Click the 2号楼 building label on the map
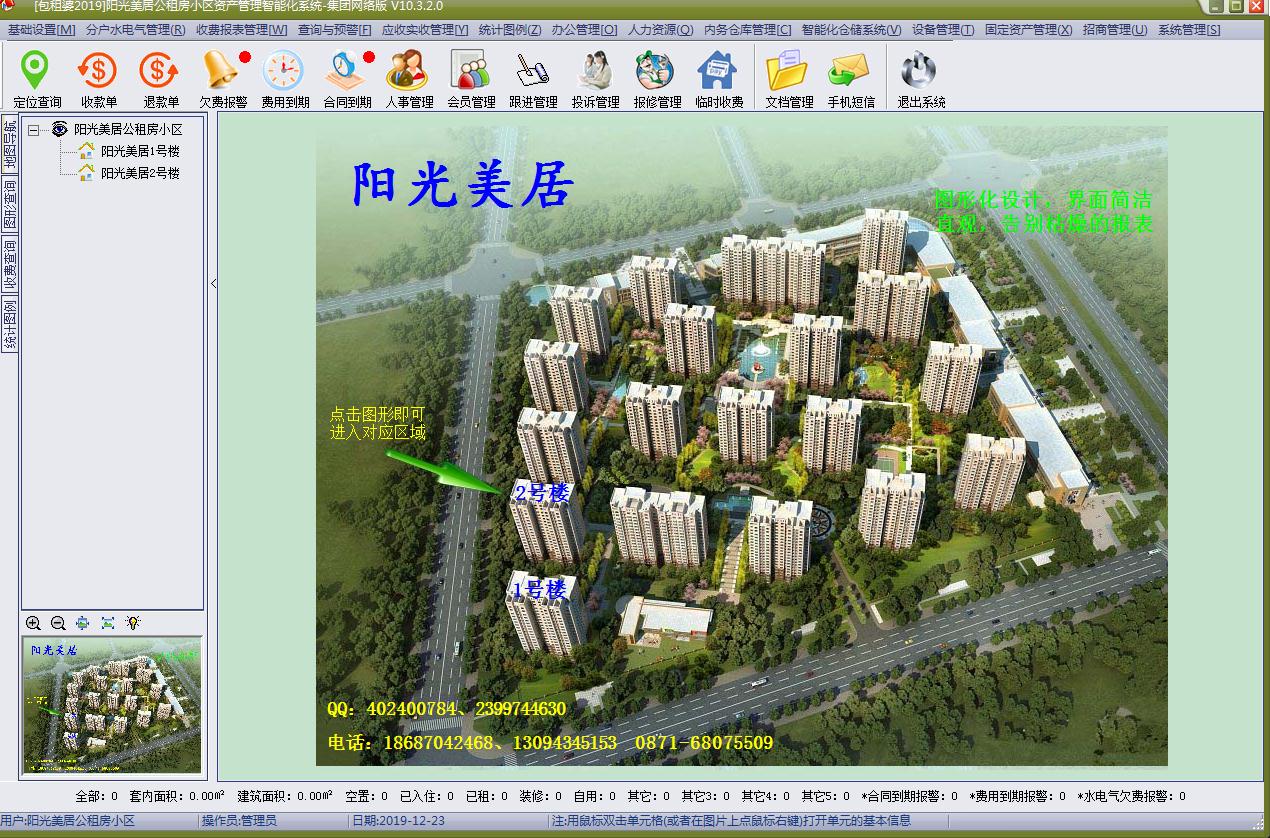The width and height of the screenshot is (1270, 838). click(x=540, y=491)
